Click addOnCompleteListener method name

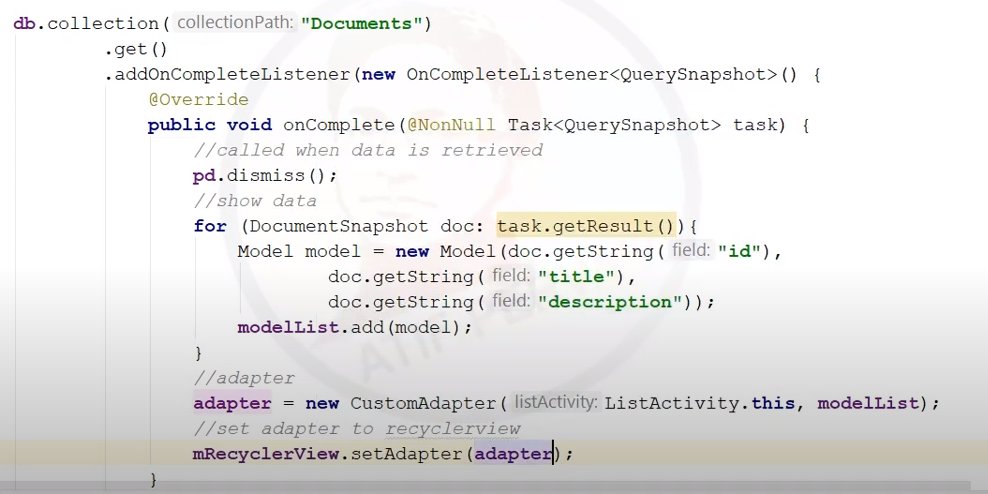point(233,74)
